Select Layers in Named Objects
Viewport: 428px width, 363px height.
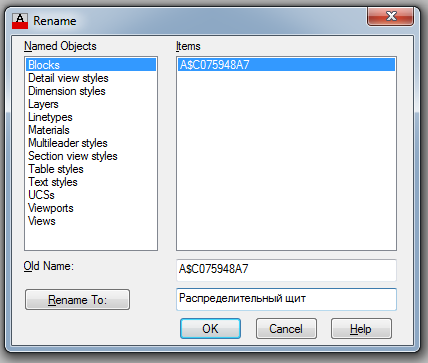pos(43,104)
